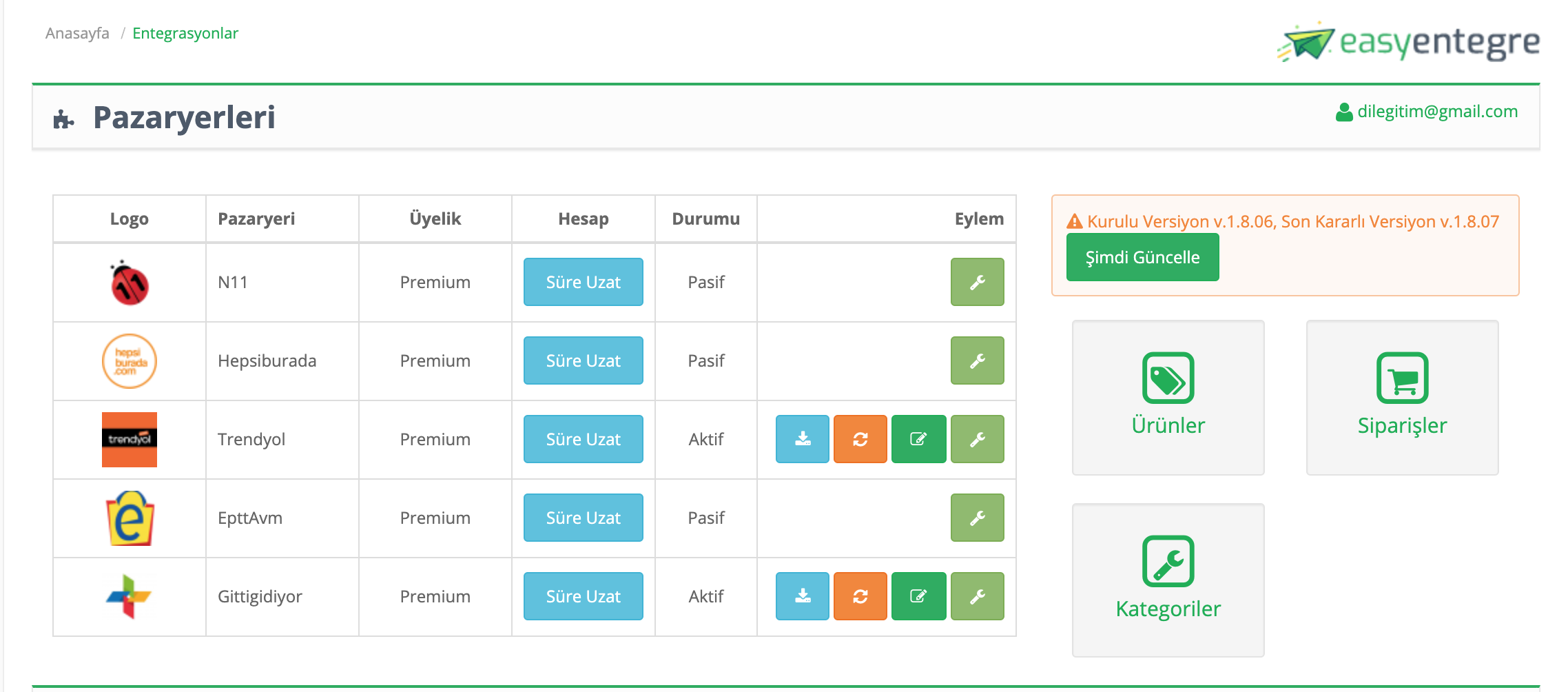The image size is (1568, 692).
Task: Click Süre Uzat for N11
Action: 584,282
